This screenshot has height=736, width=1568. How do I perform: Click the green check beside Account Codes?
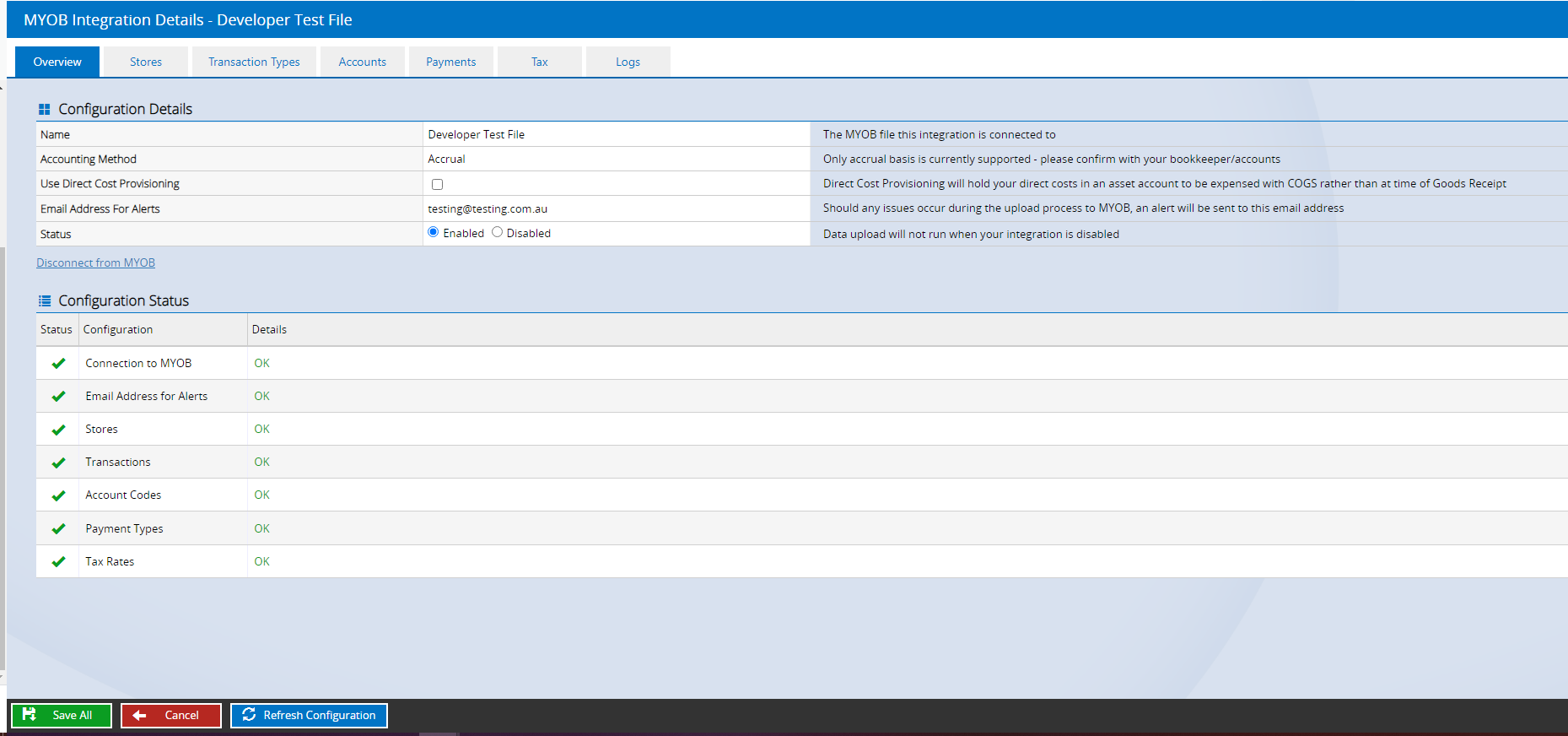[x=58, y=495]
